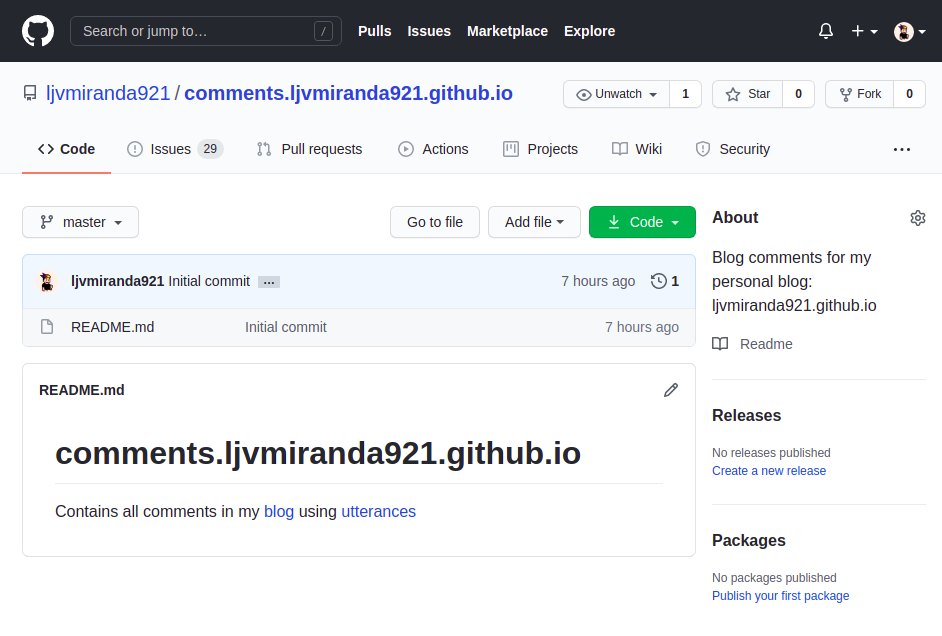Open the Issues tab with 29 issues
The image size is (942, 636).
(175, 149)
